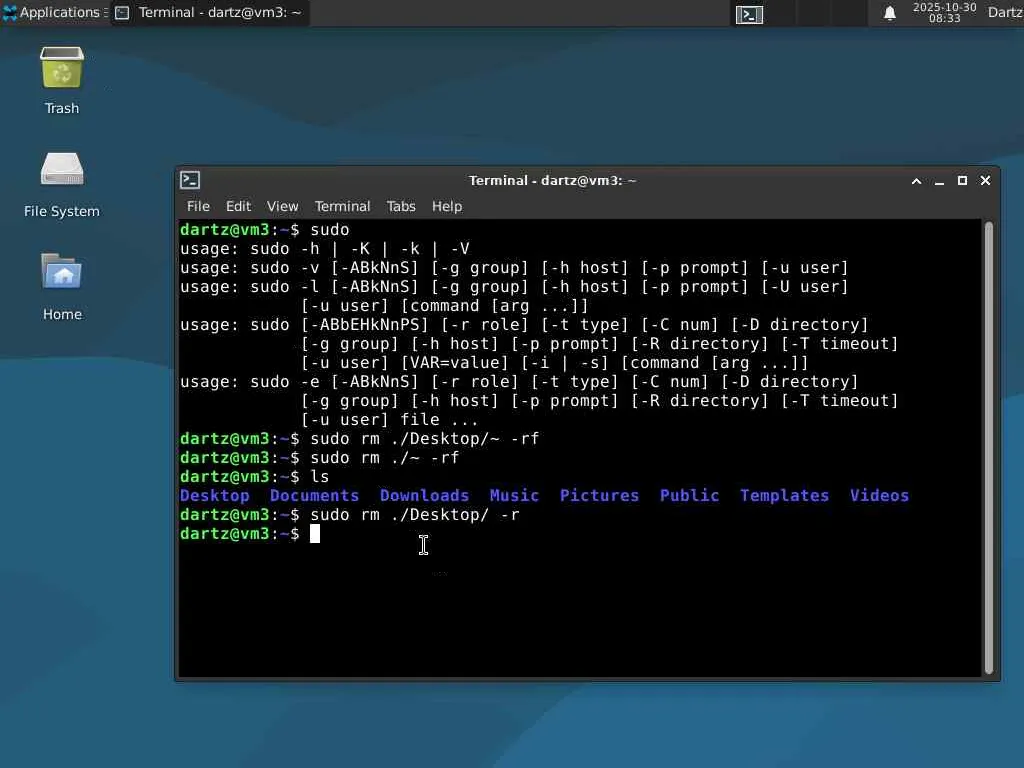Open the Tabs menu in Terminal

coord(401,206)
